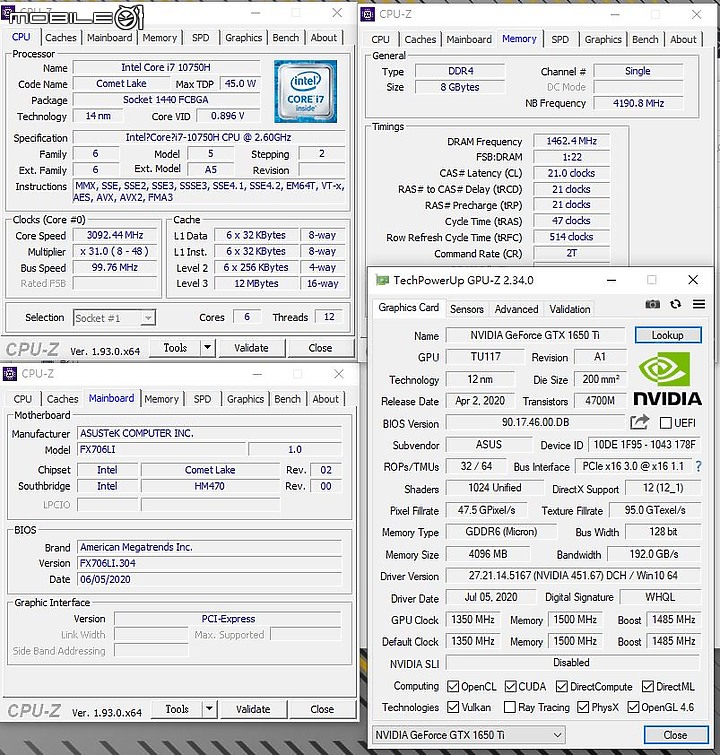Click the Memory Size value 4096 MB

pos(487,554)
